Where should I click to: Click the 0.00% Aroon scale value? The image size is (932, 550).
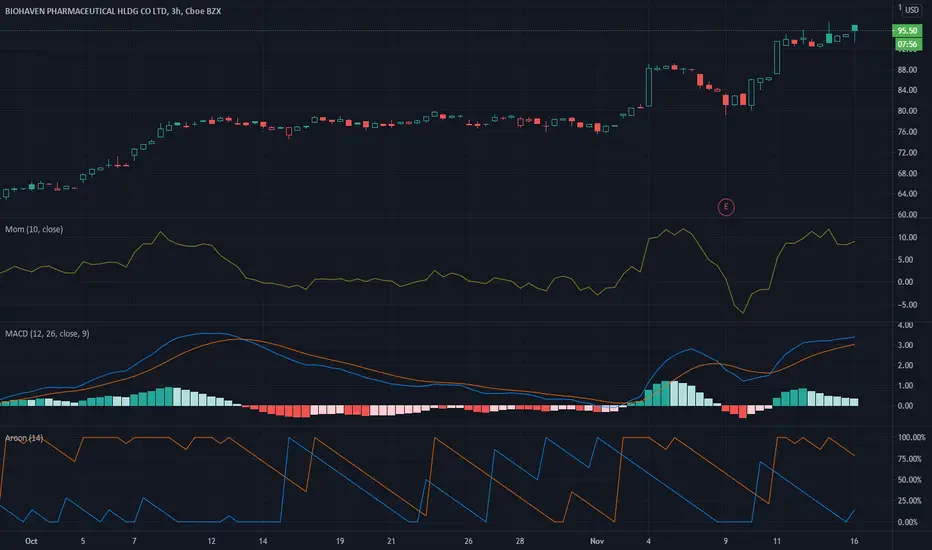(x=908, y=522)
